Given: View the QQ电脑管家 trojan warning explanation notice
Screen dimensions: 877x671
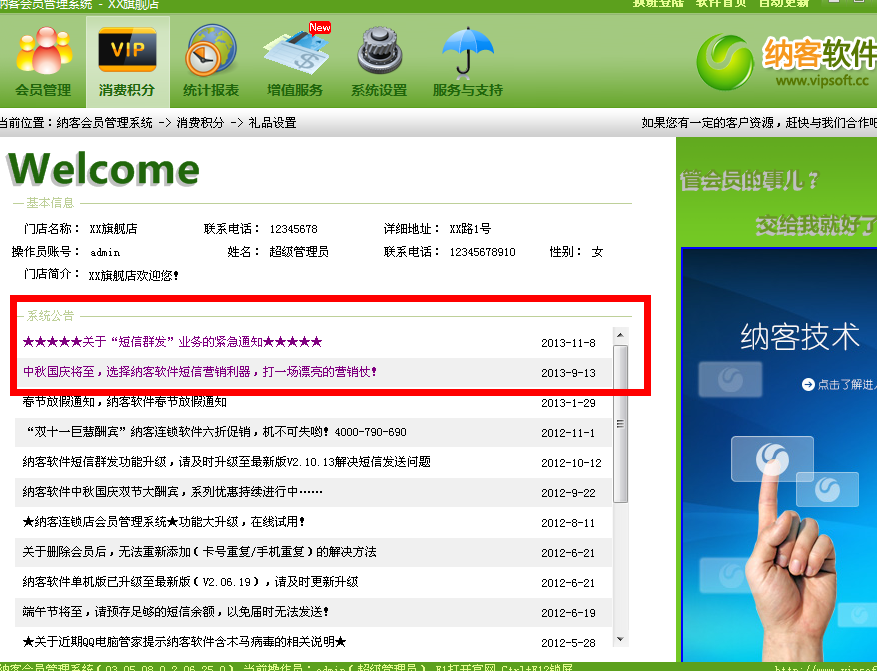Looking at the screenshot, I should point(184,642).
